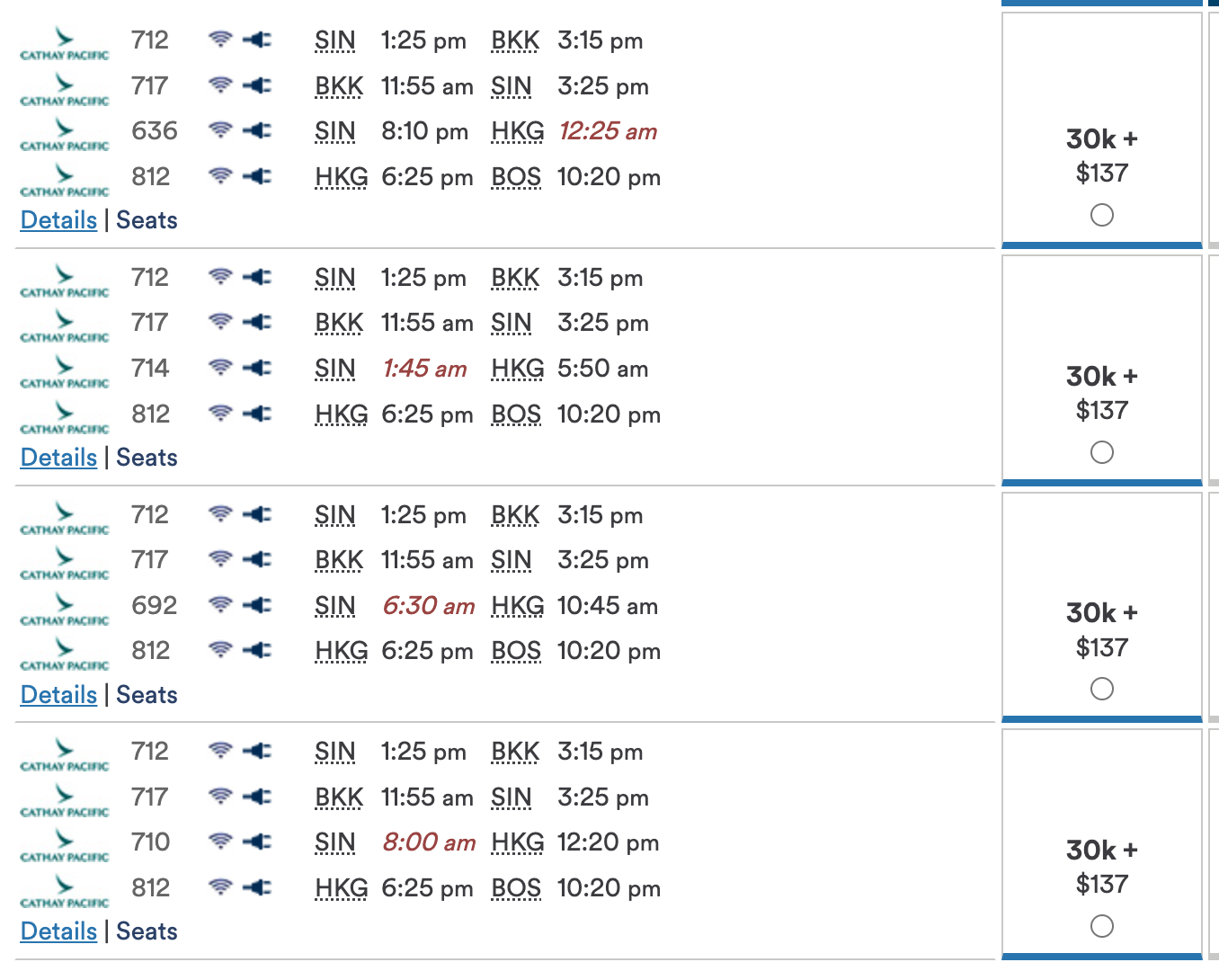Click the Cathay Pacific logo beside flight 714
1219x980 pixels.
tap(65, 371)
